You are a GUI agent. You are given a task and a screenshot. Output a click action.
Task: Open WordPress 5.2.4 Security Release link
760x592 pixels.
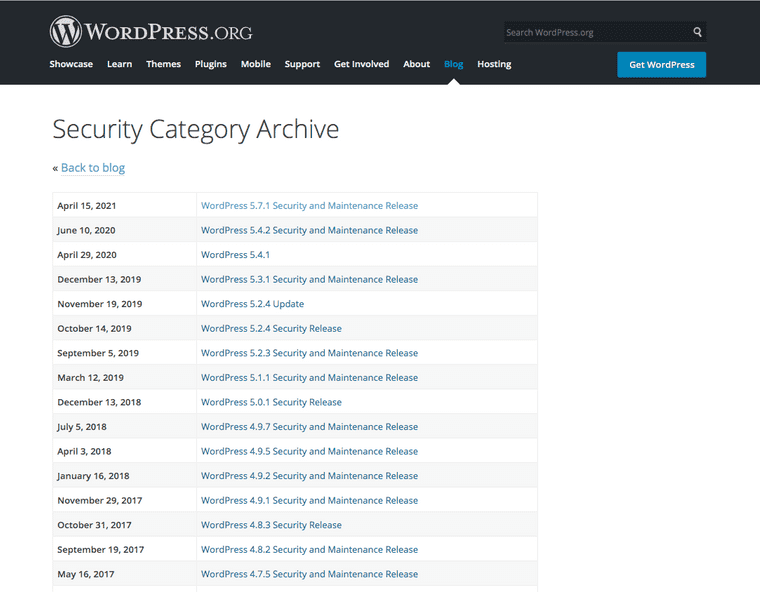click(271, 328)
